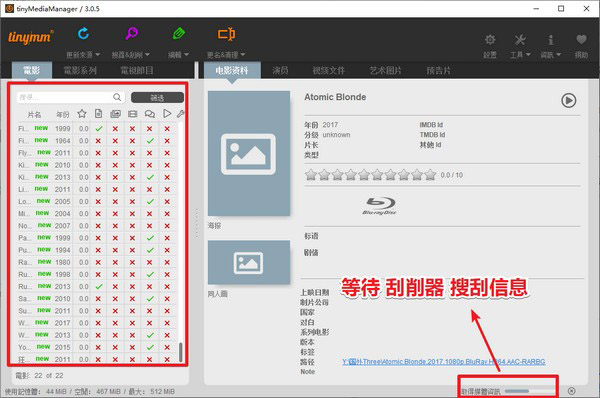600x398 pixels.
Task: Open the Atomic Blonde file path link
Action: pos(443,362)
